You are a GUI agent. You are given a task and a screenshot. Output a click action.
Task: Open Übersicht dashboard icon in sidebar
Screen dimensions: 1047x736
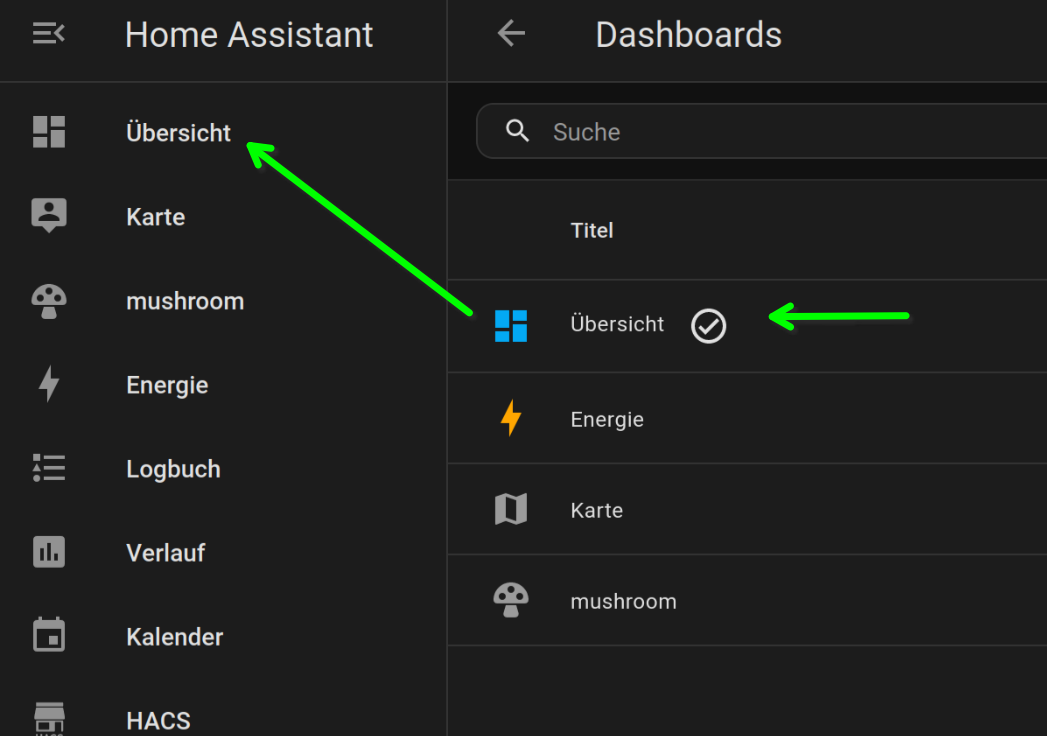49,132
